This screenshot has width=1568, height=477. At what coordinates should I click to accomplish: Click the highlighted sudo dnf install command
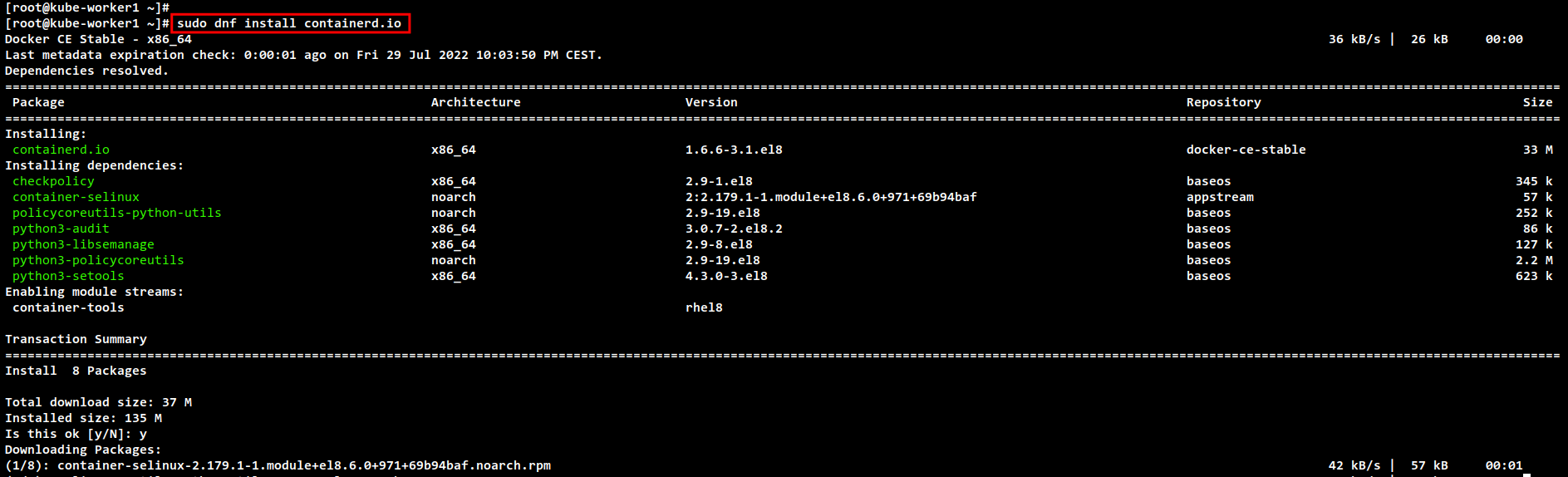click(289, 23)
